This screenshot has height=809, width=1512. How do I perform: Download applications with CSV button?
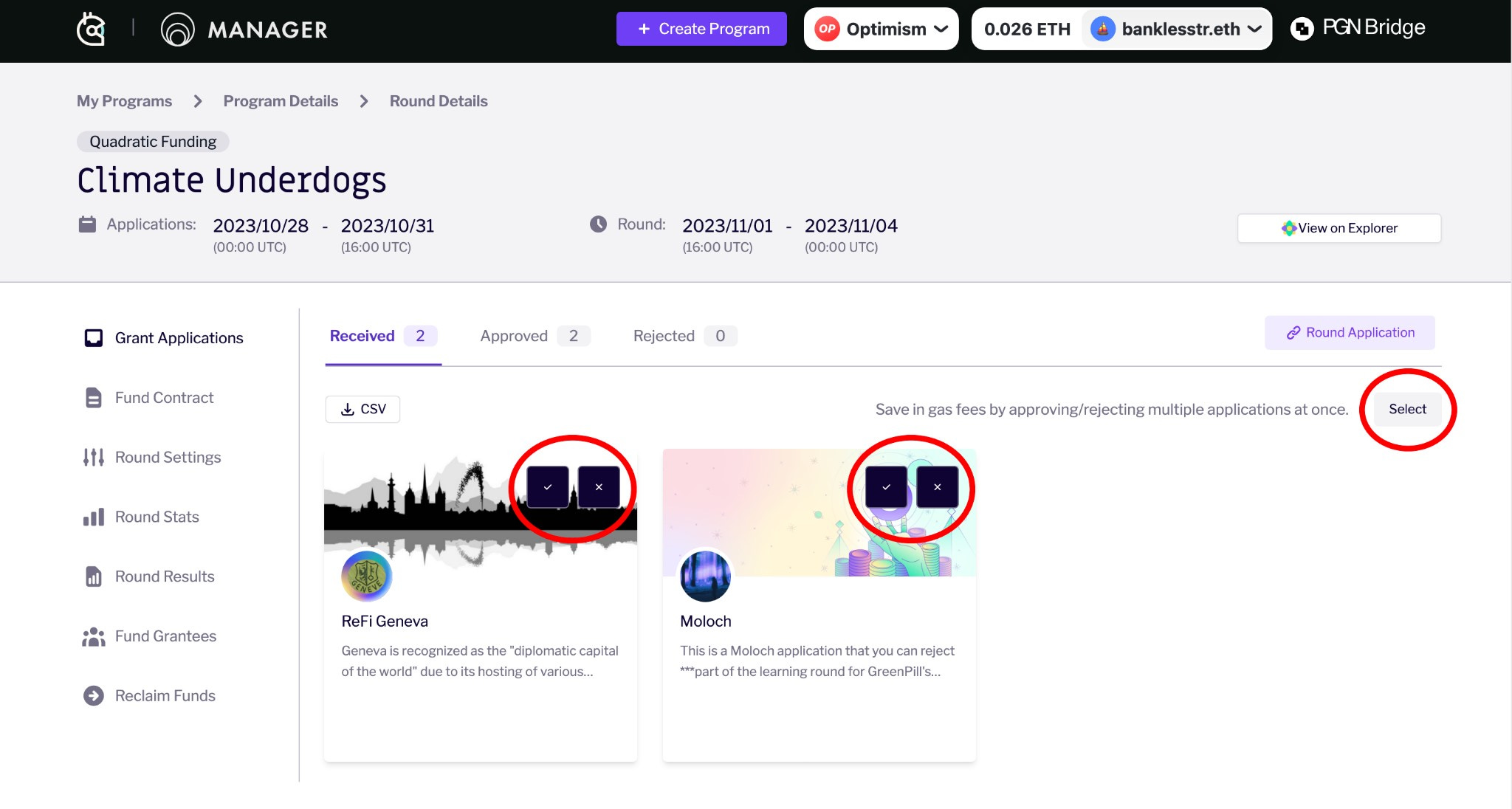pos(362,410)
